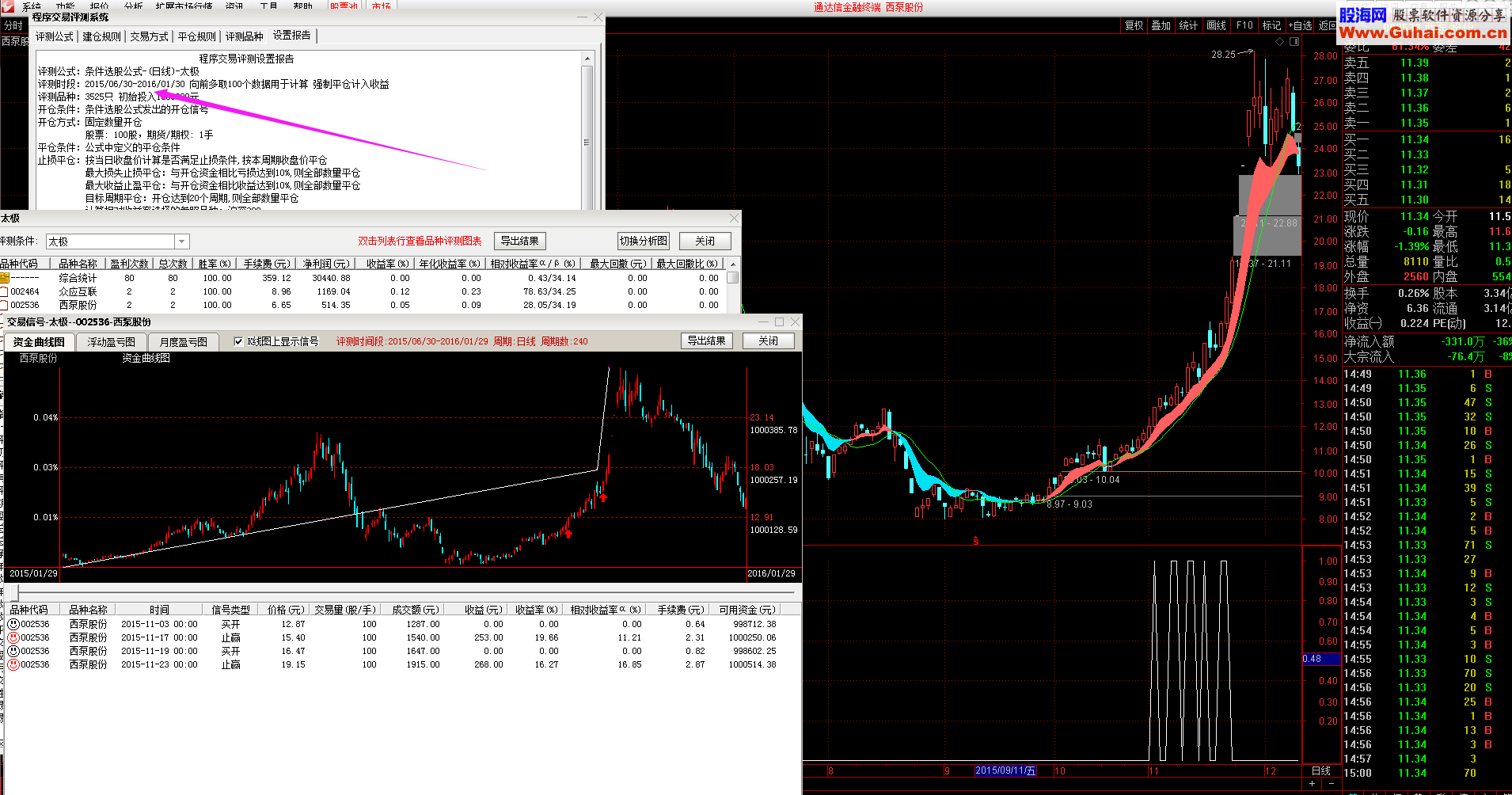This screenshot has height=795, width=1512.
Task: Click 关闭 in the 交易信号 window
Action: [x=768, y=340]
